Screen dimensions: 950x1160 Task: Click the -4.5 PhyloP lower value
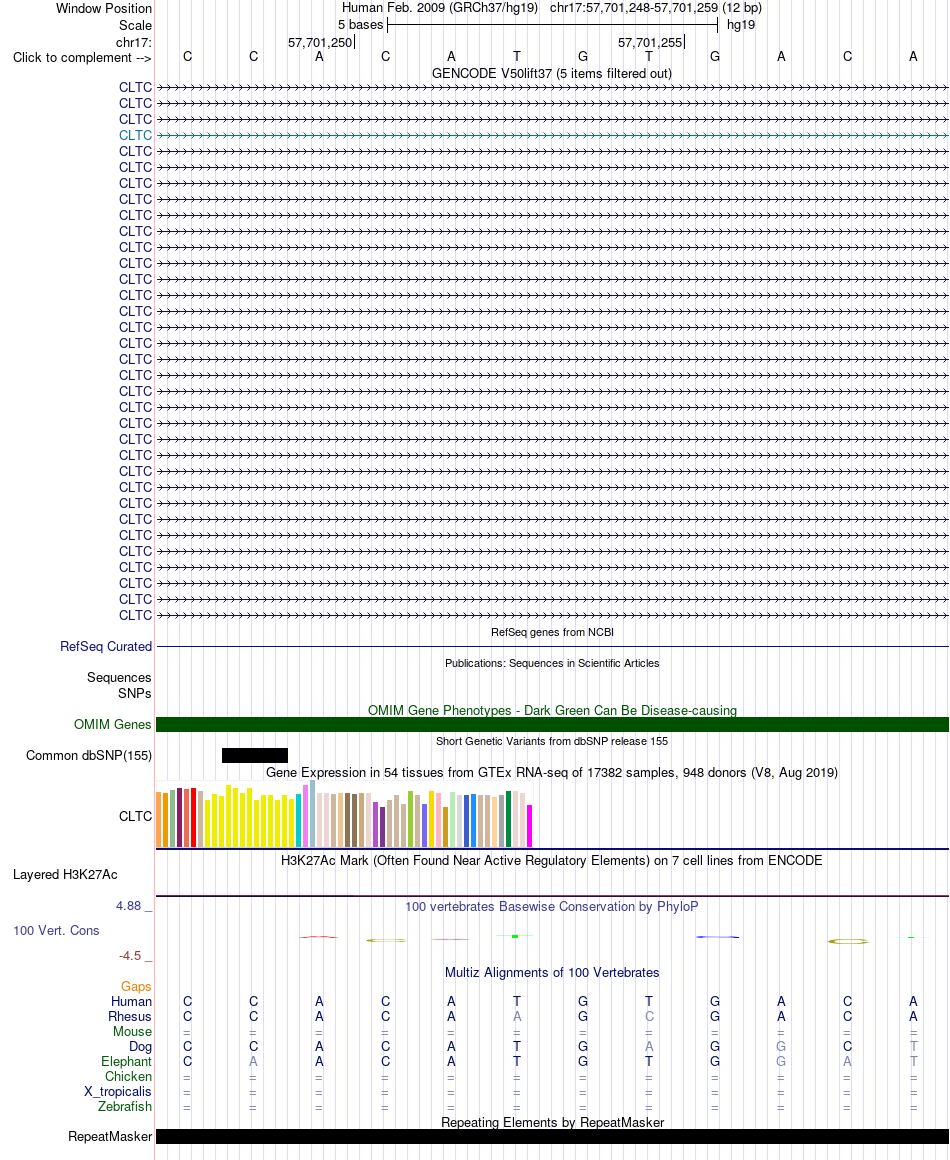pyautogui.click(x=130, y=957)
